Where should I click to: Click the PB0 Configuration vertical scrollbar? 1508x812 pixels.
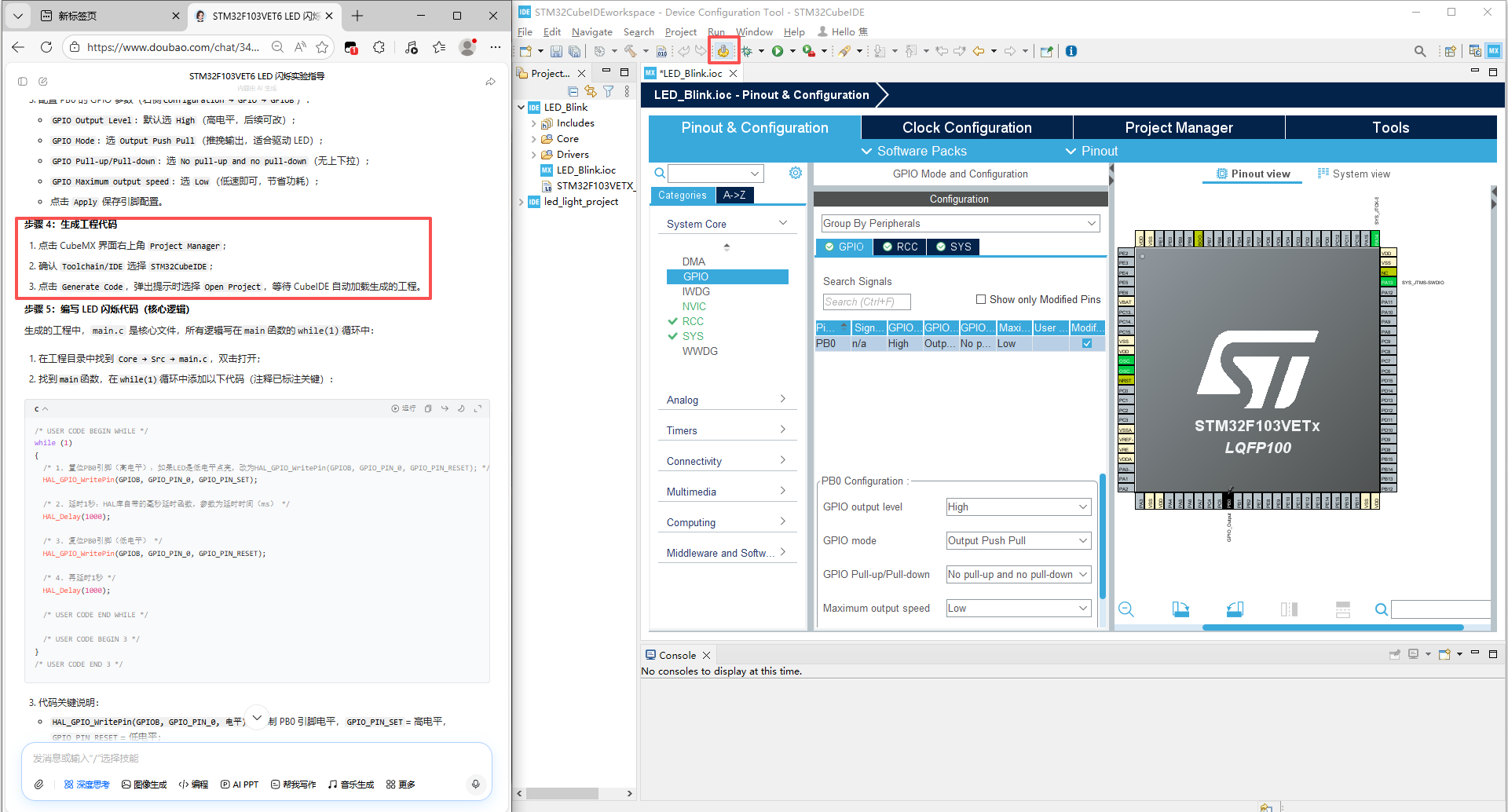(x=1103, y=537)
